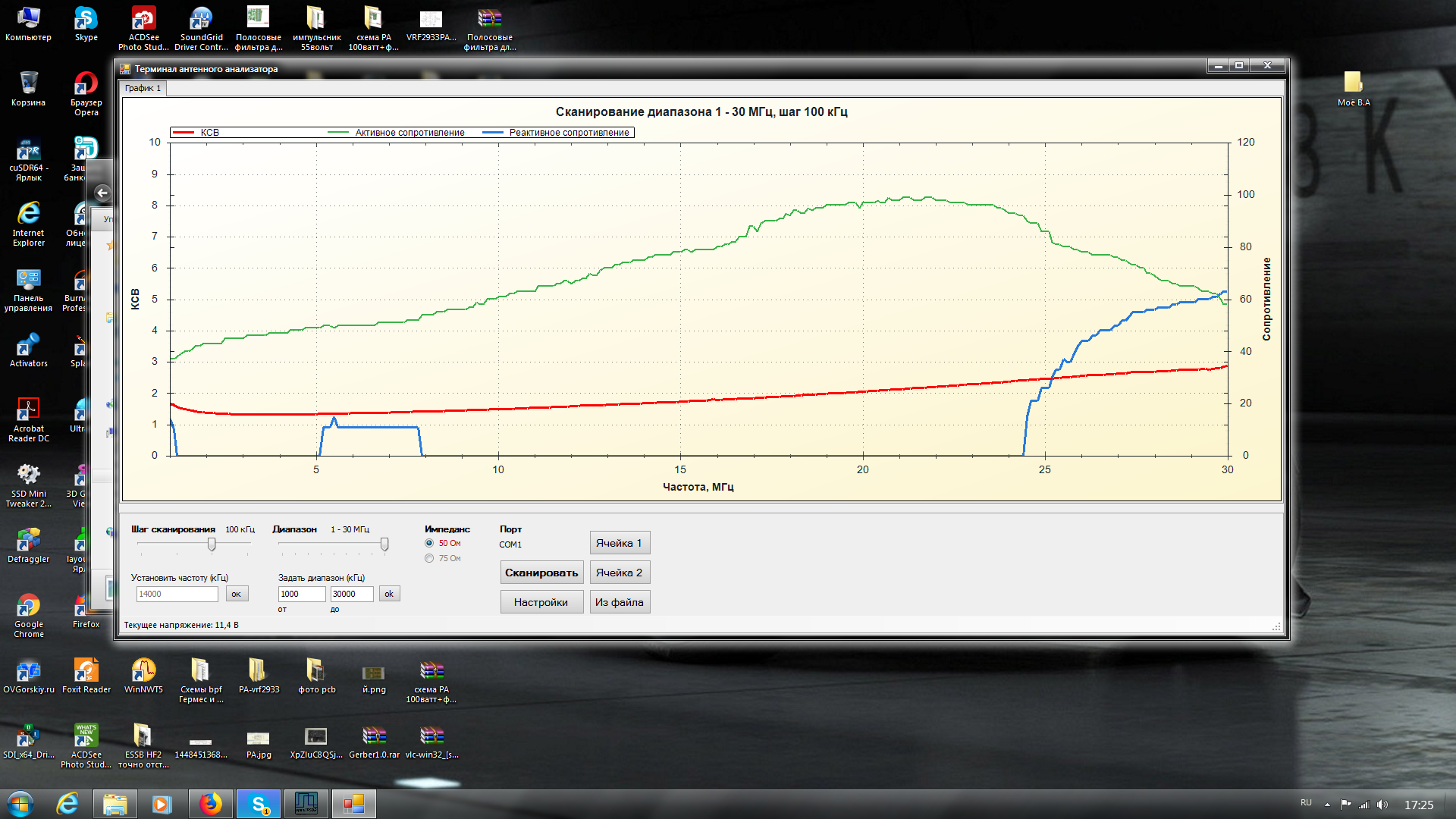Select 75 Ом impedance radio button
This screenshot has height=819, width=1456.
pyautogui.click(x=429, y=558)
